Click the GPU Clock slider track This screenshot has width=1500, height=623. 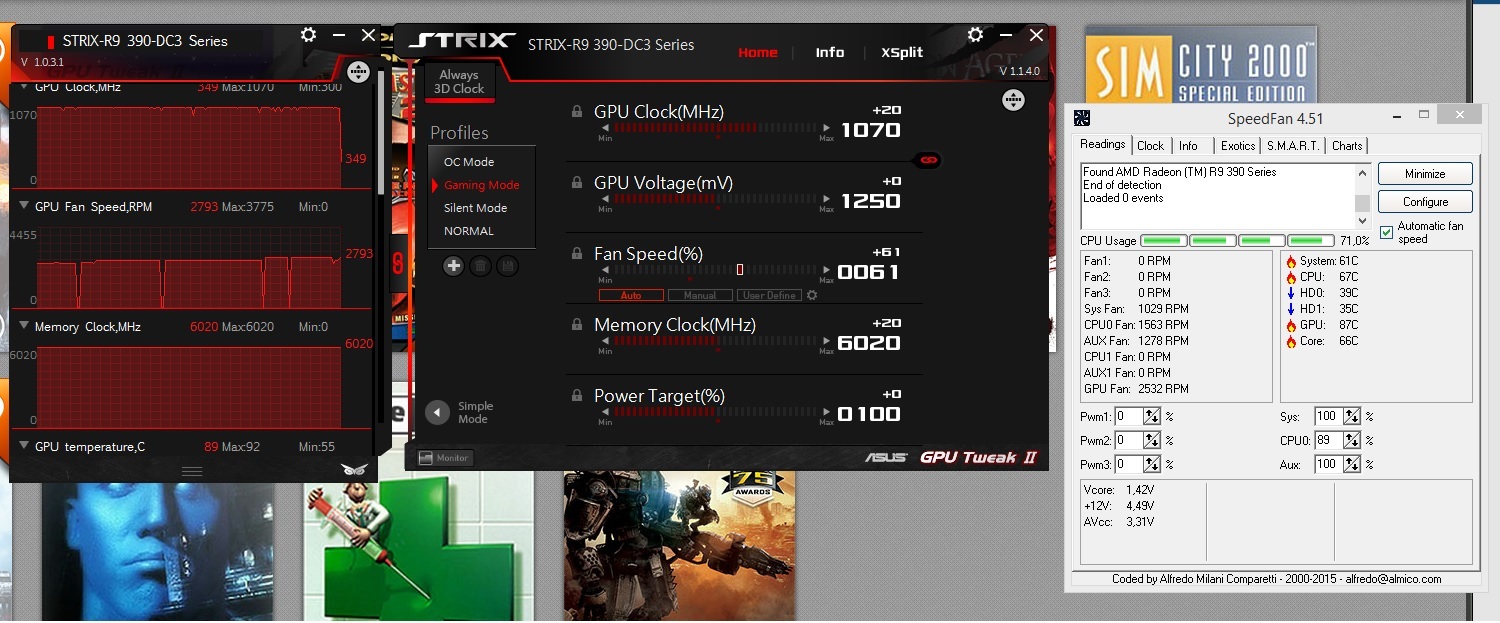[x=716, y=128]
